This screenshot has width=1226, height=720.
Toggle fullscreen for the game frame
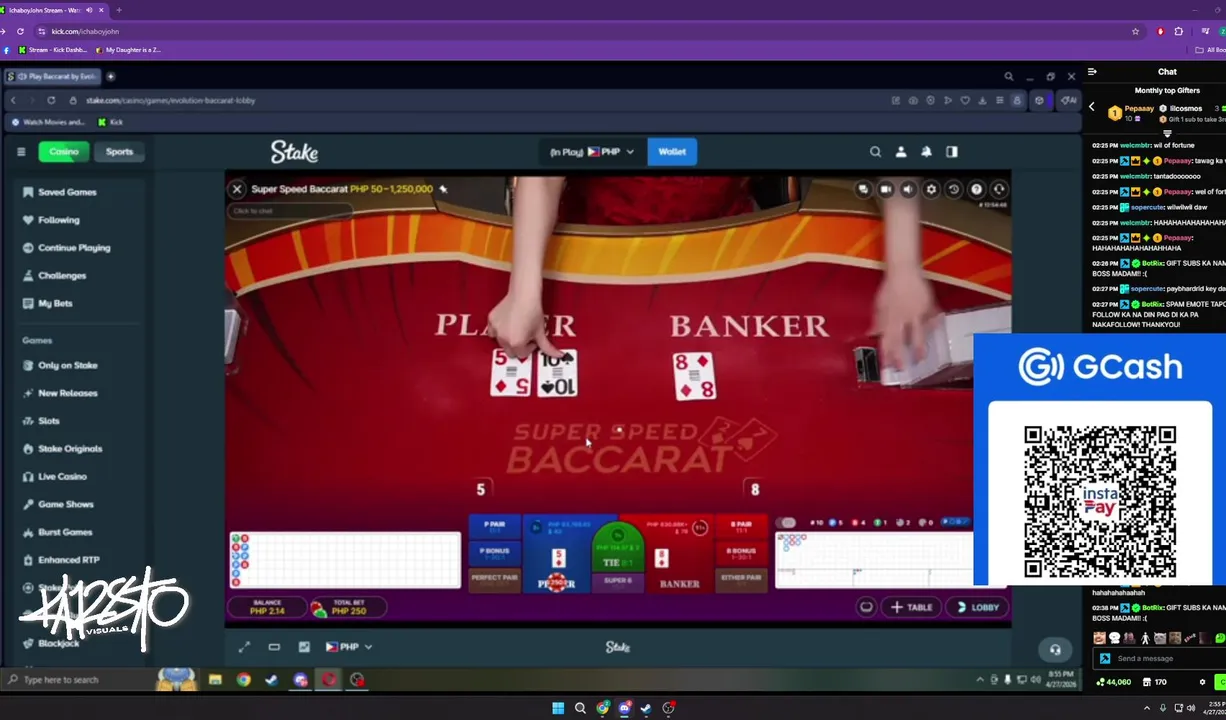coord(244,647)
